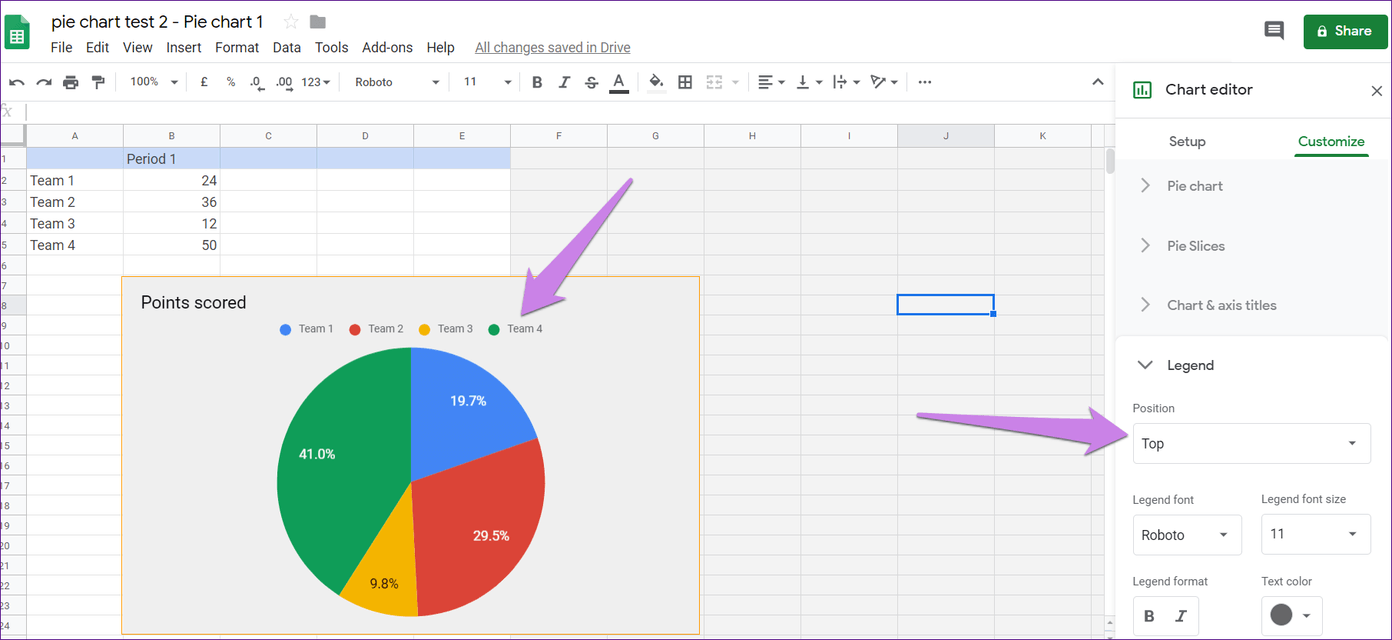Viewport: 1392px width, 640px height.
Task: Click the Points scored chart title
Action: (x=193, y=302)
